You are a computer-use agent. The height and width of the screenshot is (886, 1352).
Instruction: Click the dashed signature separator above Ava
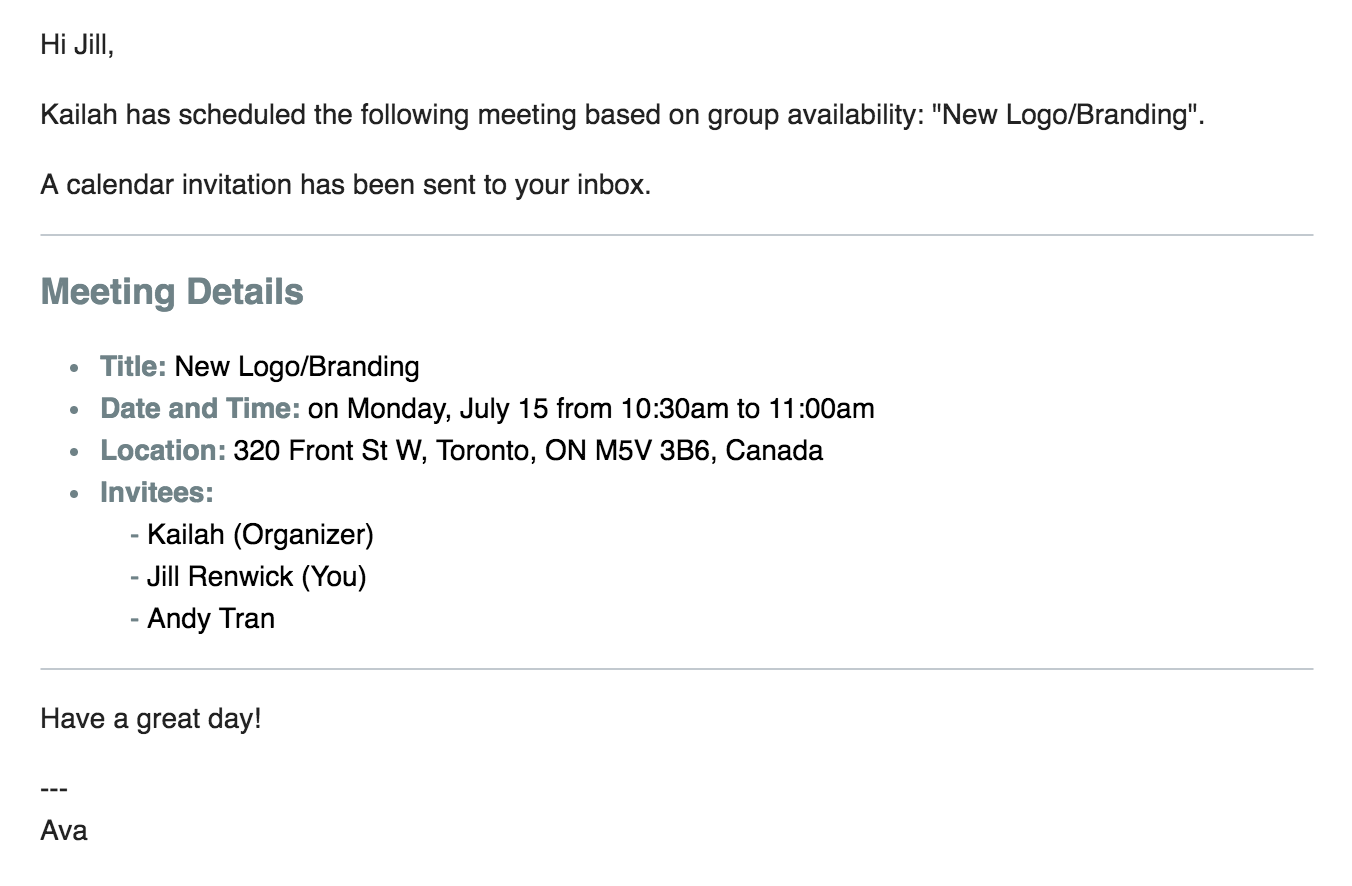coord(54,789)
